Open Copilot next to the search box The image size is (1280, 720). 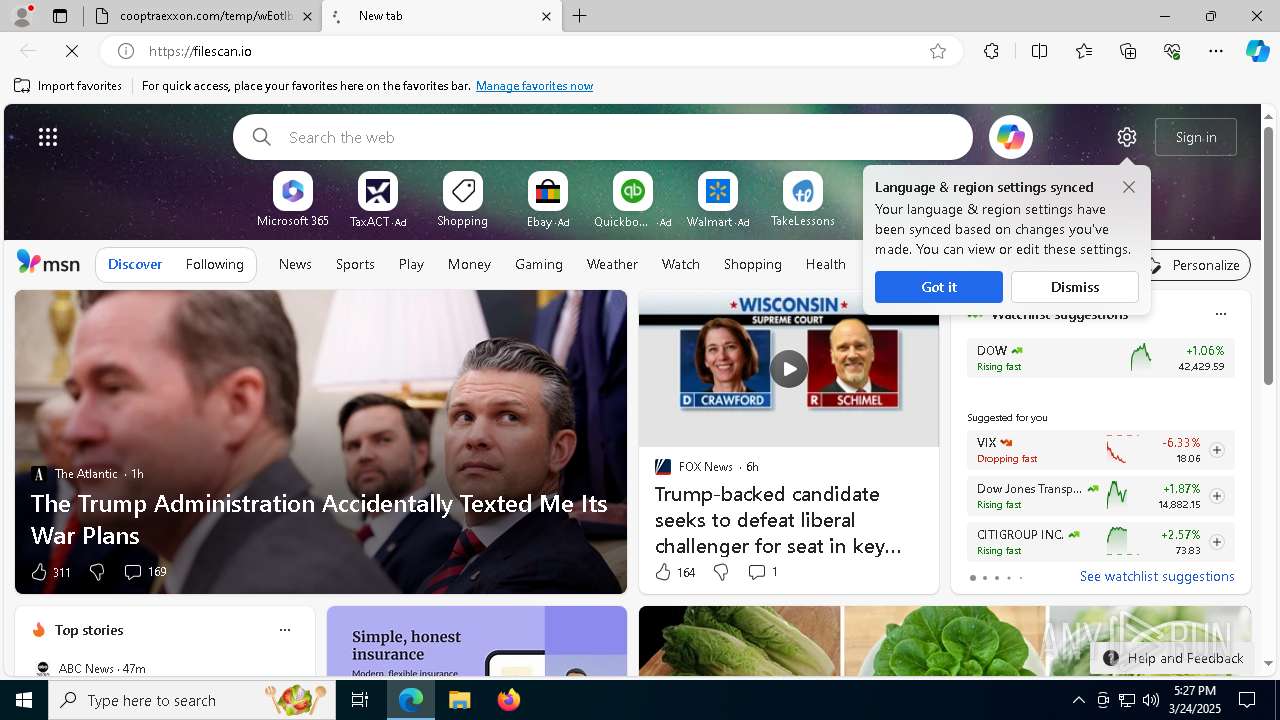[x=1010, y=137]
